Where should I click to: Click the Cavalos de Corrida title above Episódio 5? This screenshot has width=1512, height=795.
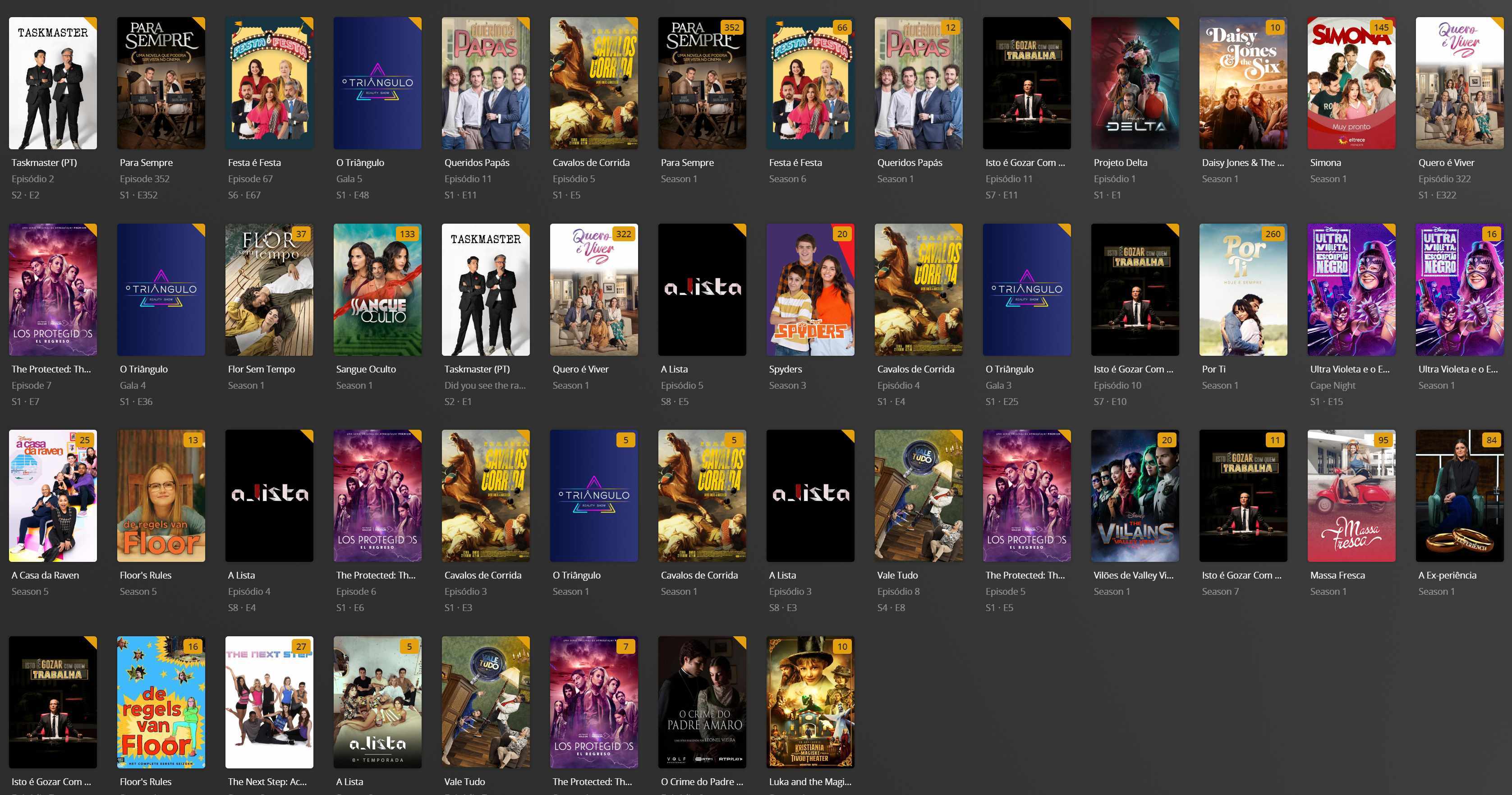click(591, 163)
